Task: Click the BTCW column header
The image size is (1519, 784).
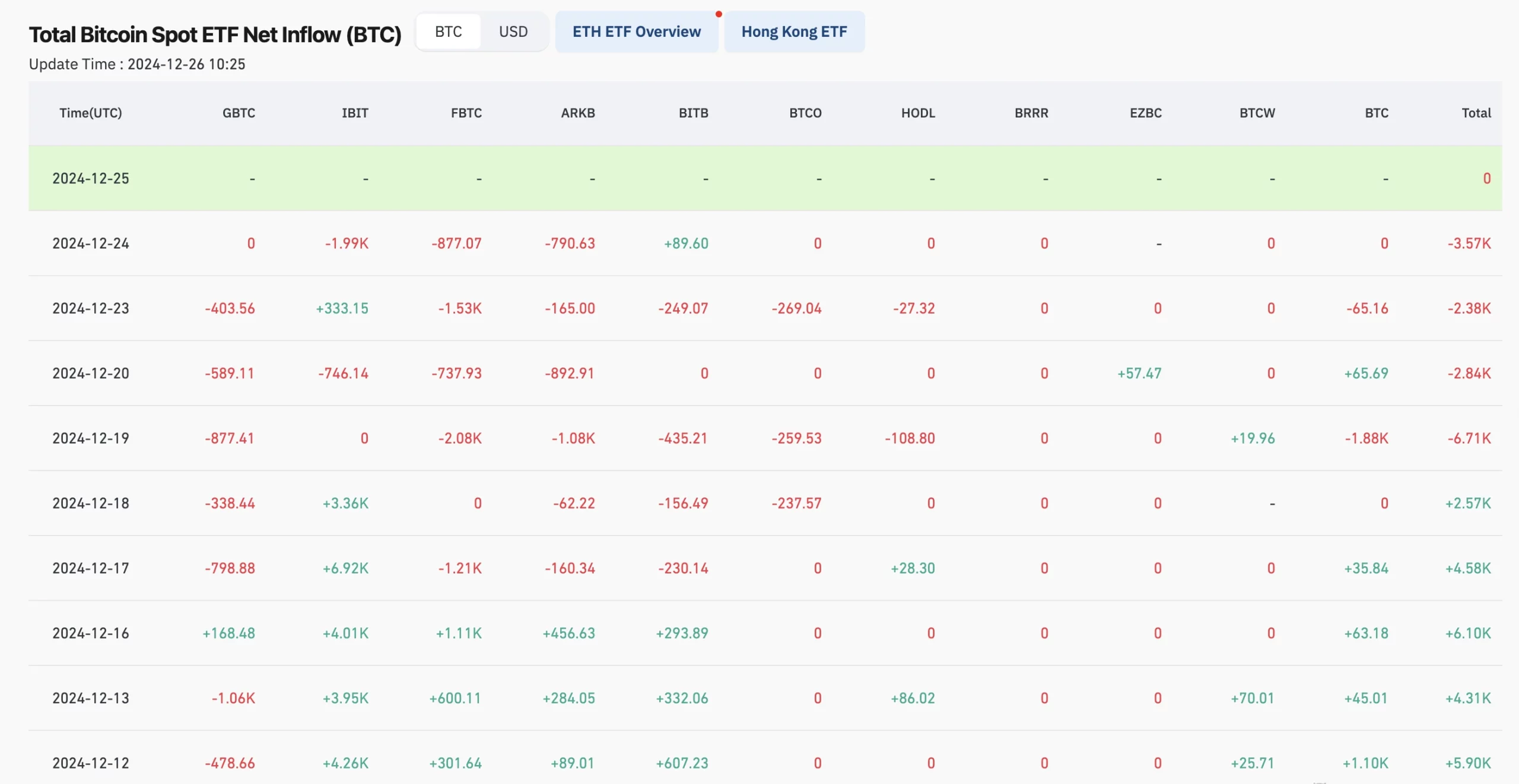Action: (x=1257, y=113)
